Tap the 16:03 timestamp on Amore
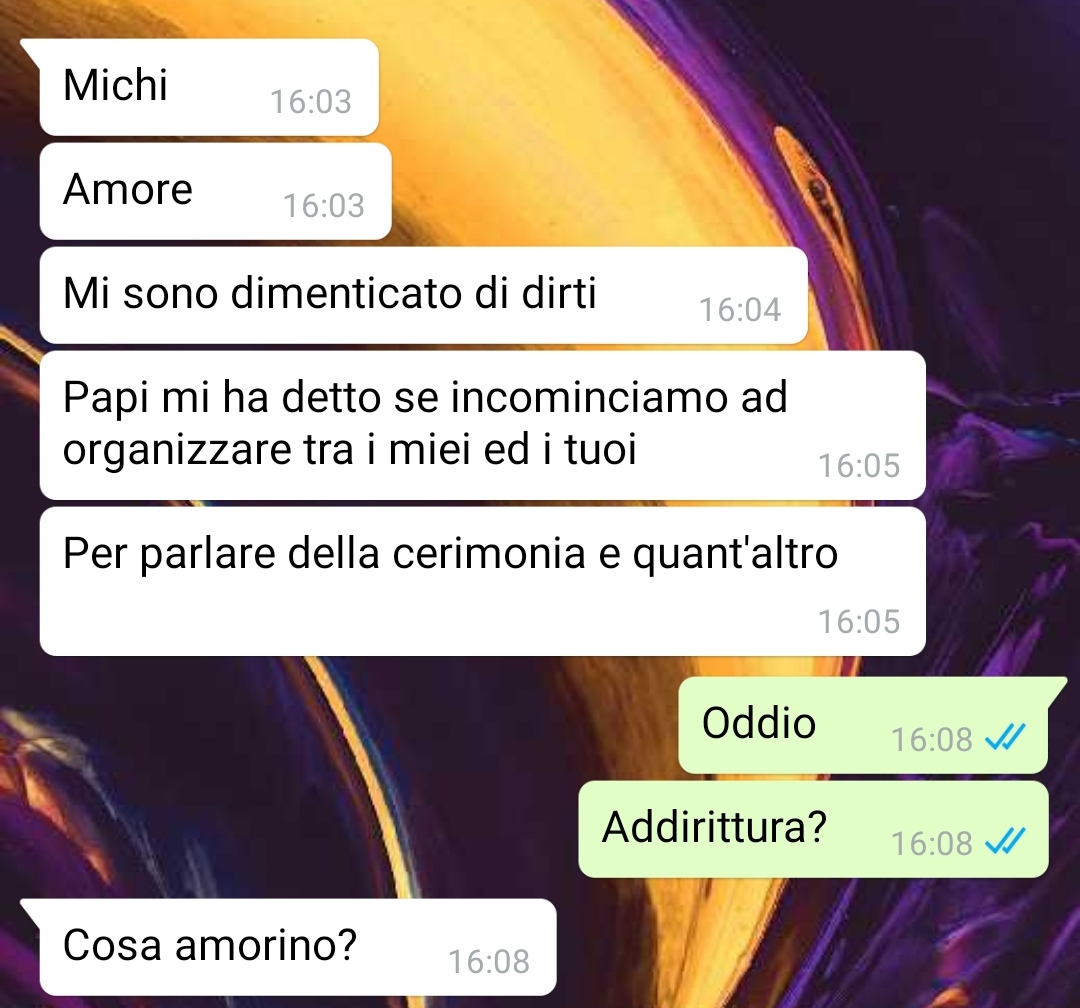1080x1008 pixels. point(324,206)
